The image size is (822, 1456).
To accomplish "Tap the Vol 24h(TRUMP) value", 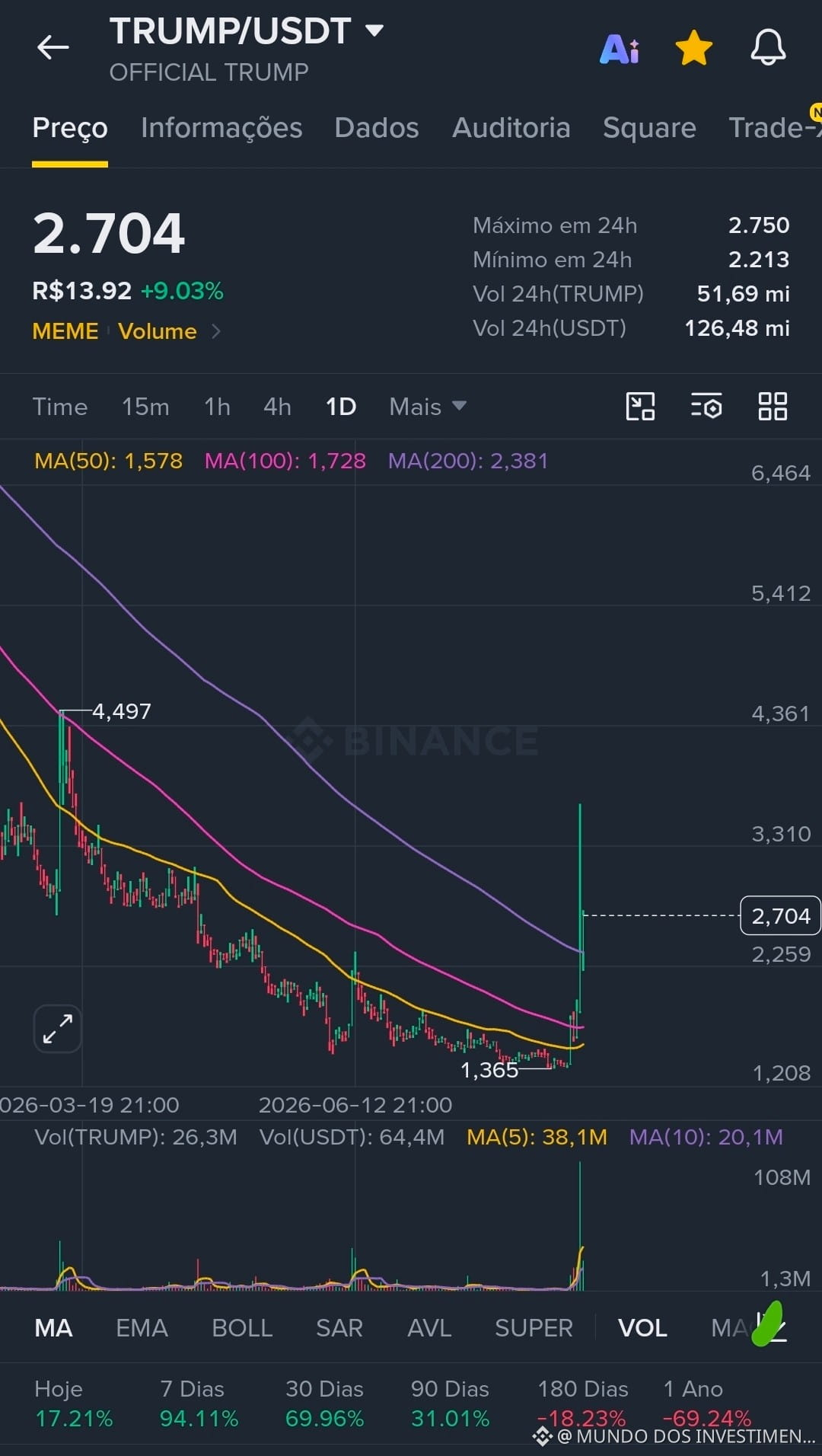I will click(x=744, y=294).
